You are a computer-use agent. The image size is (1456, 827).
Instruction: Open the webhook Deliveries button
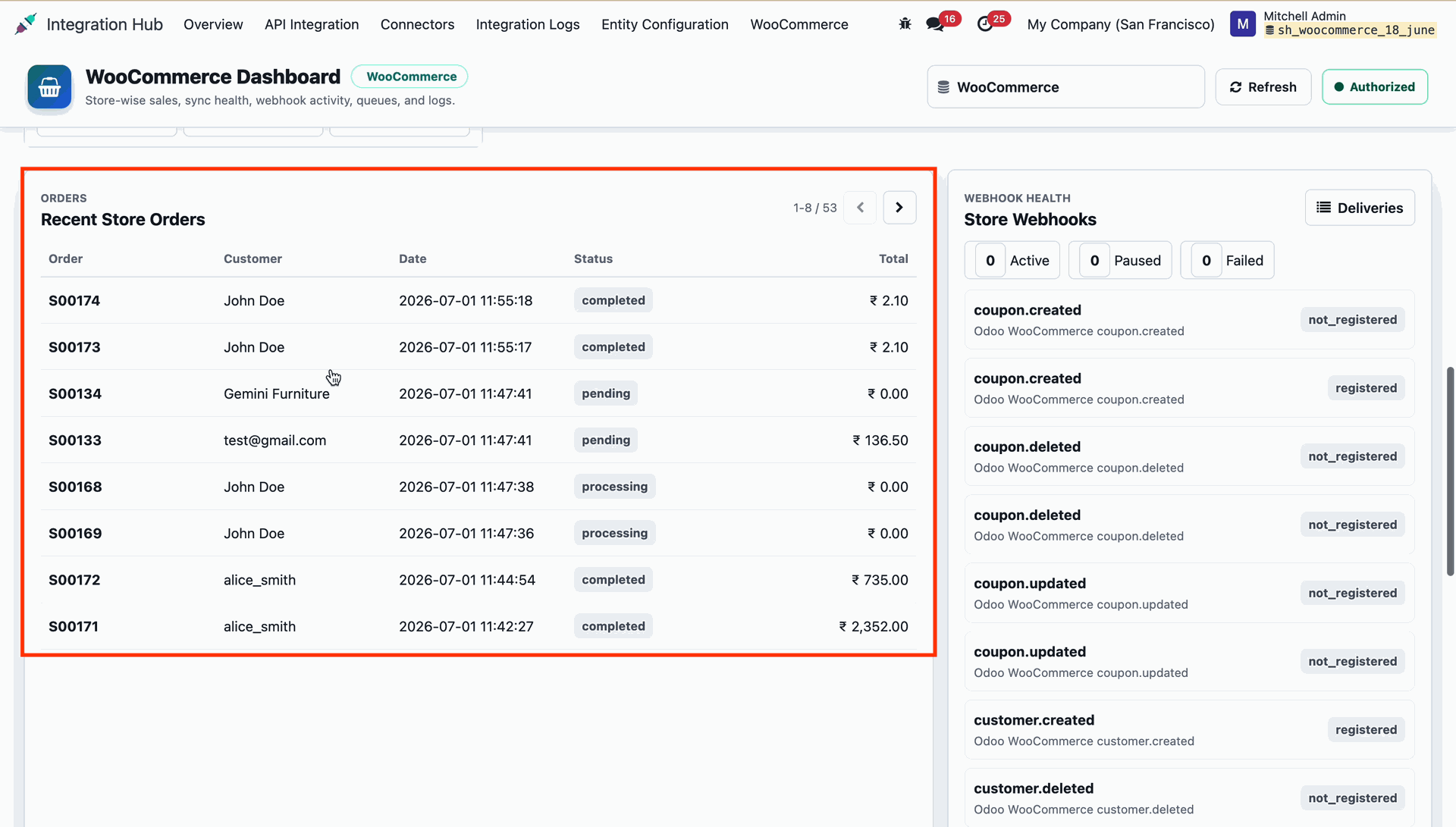click(x=1360, y=208)
